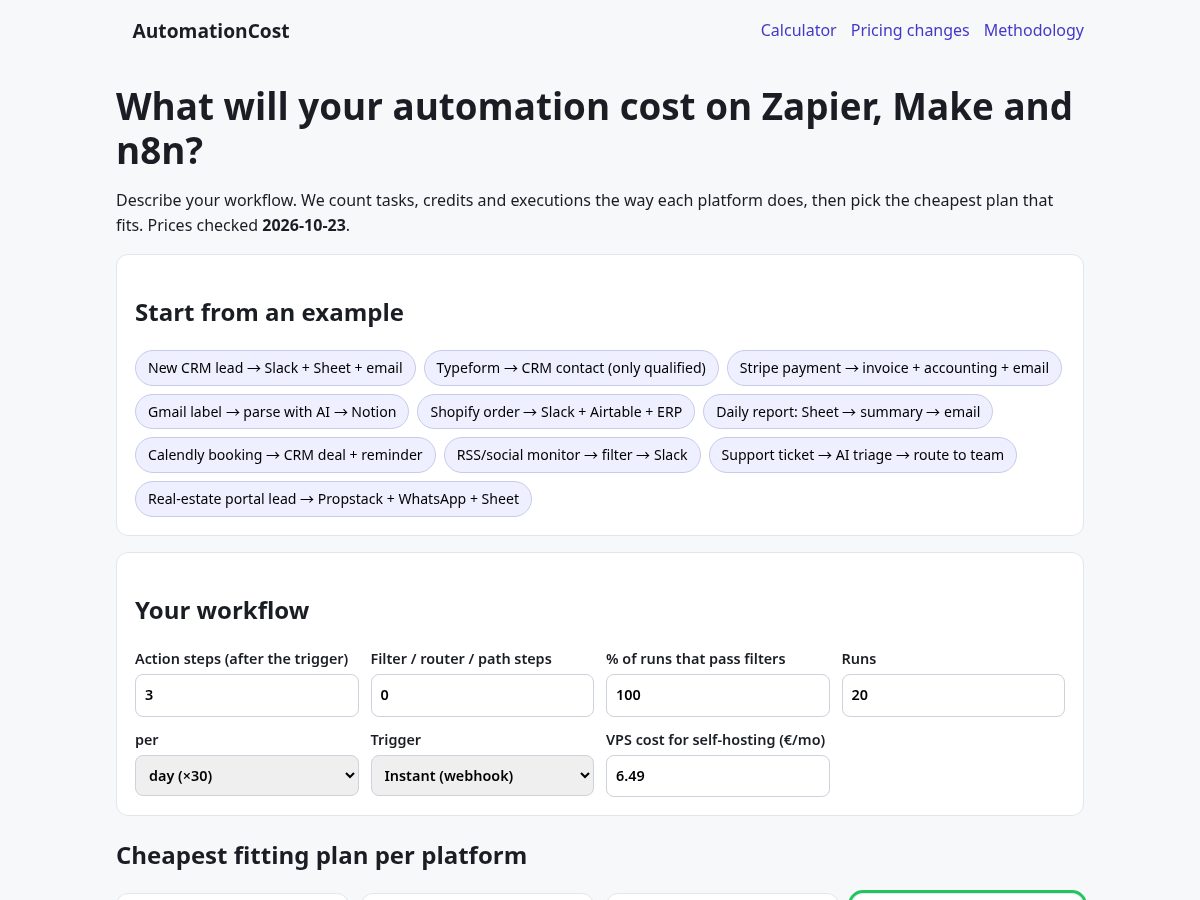Open the Pricing changes nav link
The height and width of the screenshot is (900, 1200).
(910, 30)
